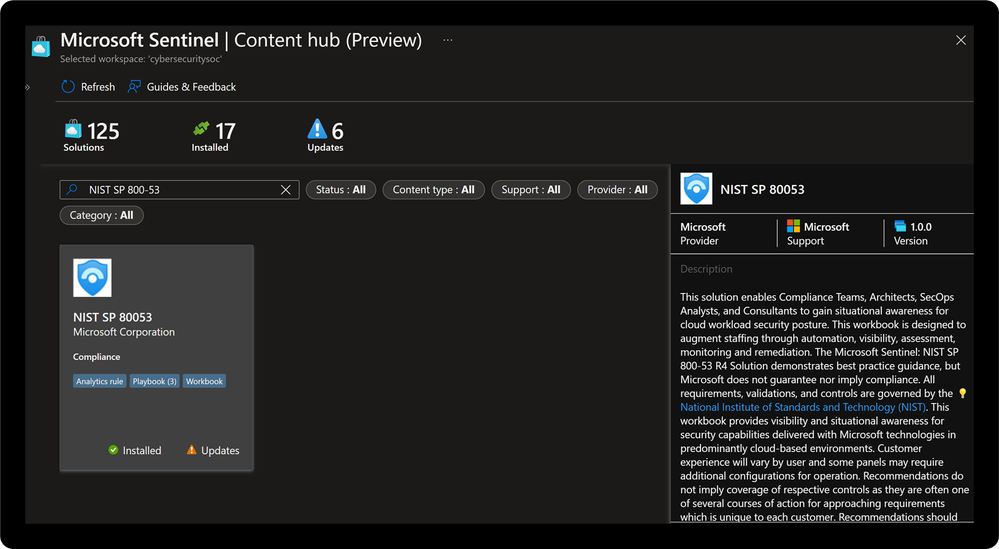Click the Microsoft Sentinel bag icon in header
The height and width of the screenshot is (549, 999).
pyautogui.click(x=41, y=46)
